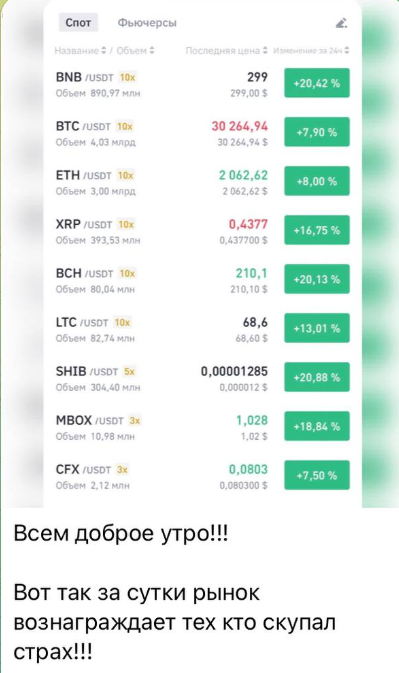Image resolution: width=399 pixels, height=673 pixels.
Task: Click the 3x leverage tag next to MBOX
Action: click(135, 421)
